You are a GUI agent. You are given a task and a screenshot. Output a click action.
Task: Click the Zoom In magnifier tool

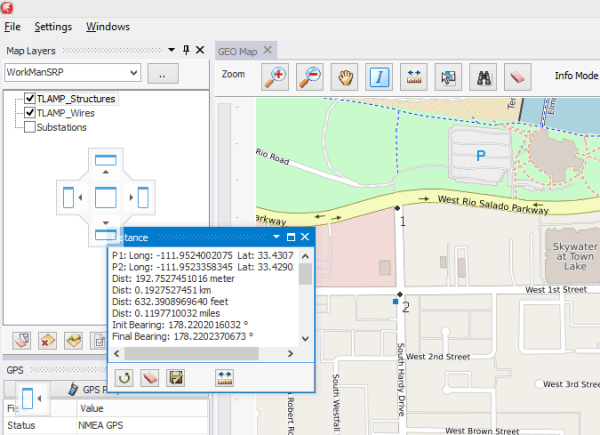tap(276, 75)
